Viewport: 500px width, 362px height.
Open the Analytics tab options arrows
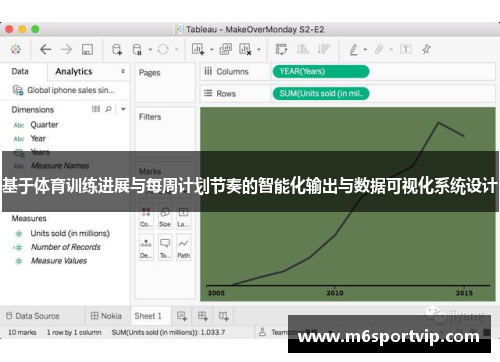pos(123,71)
